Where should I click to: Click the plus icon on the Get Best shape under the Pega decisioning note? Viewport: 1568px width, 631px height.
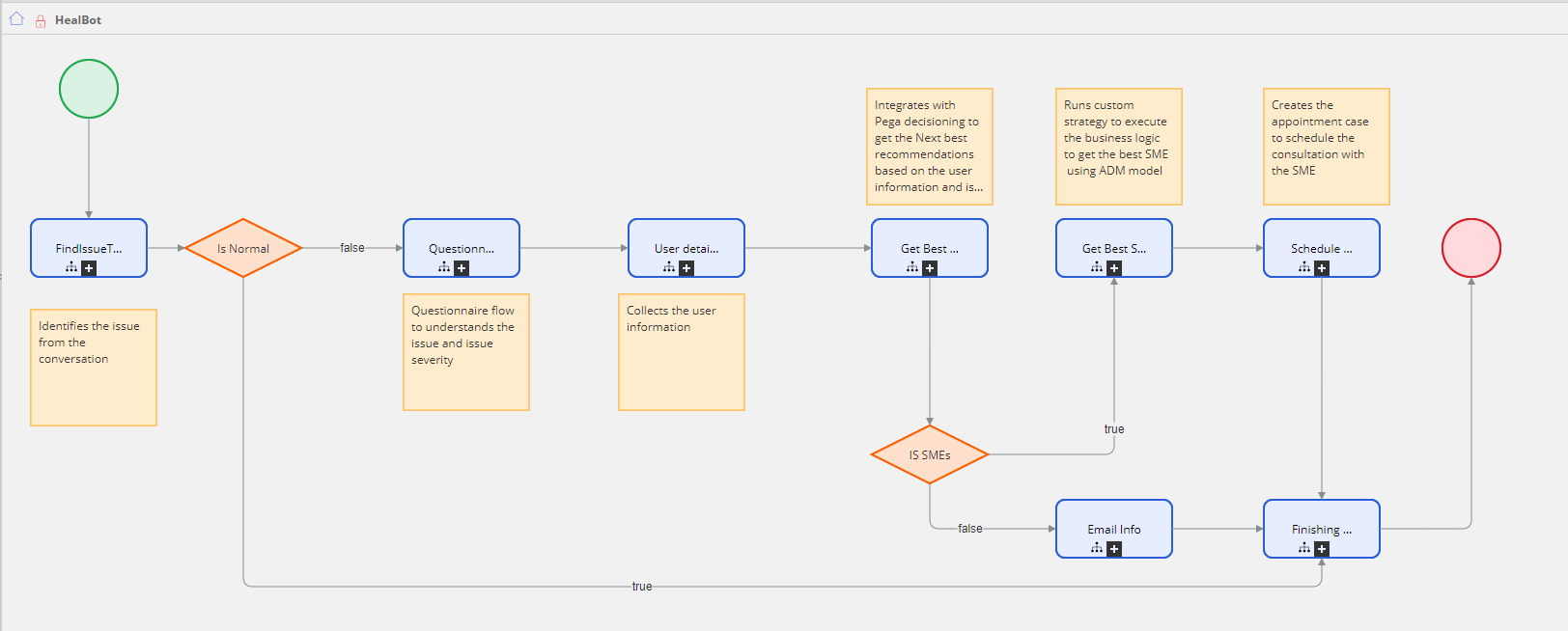click(x=930, y=268)
